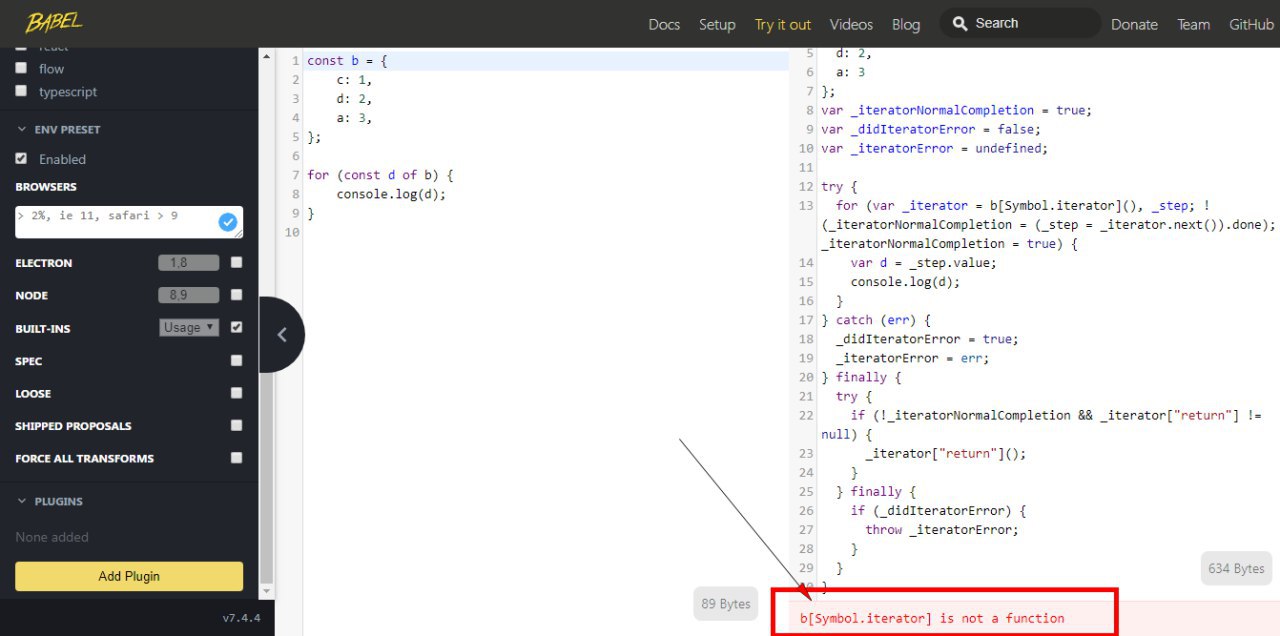Viewport: 1280px width, 636px height.
Task: Collapse the settings sidebar with the arrow
Action: click(x=282, y=335)
